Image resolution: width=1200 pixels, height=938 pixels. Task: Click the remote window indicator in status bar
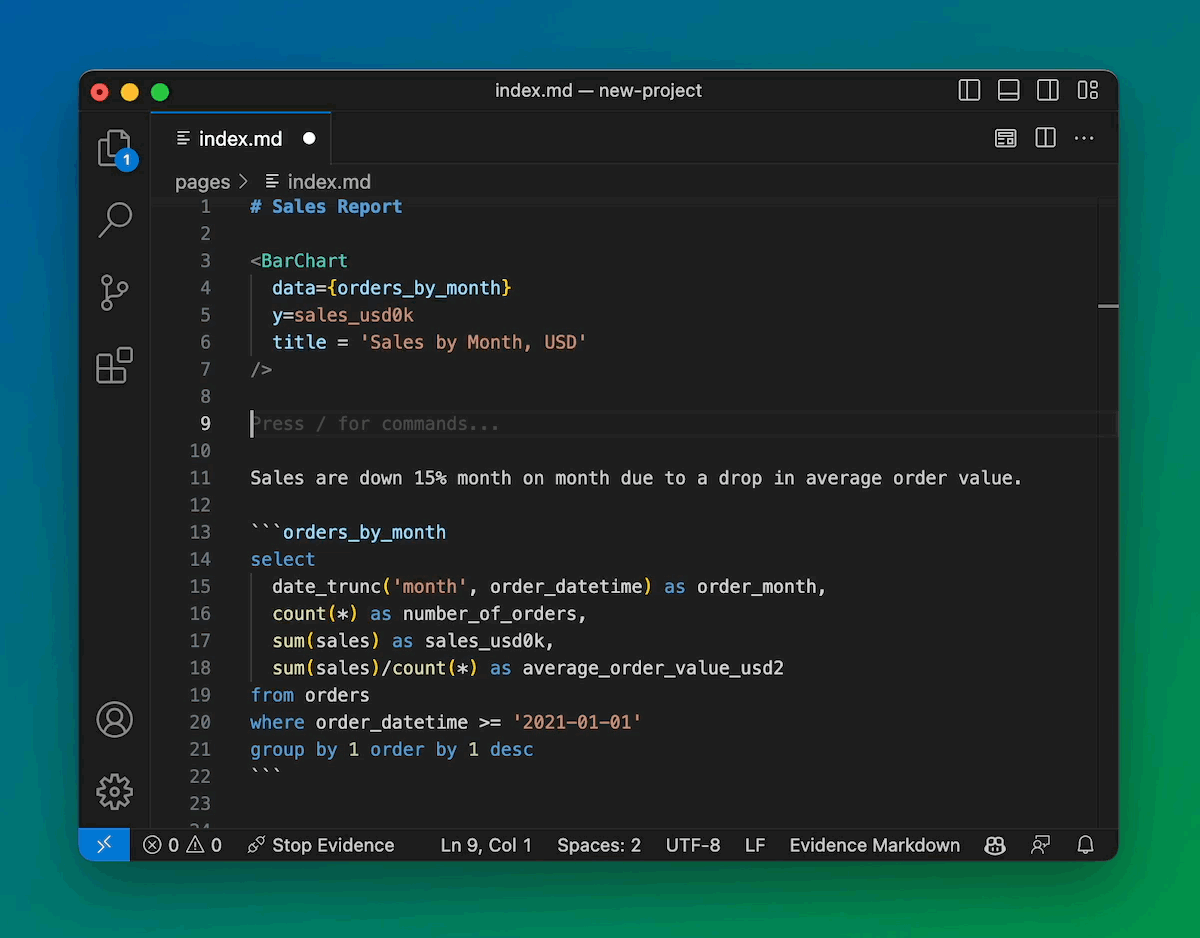point(105,845)
